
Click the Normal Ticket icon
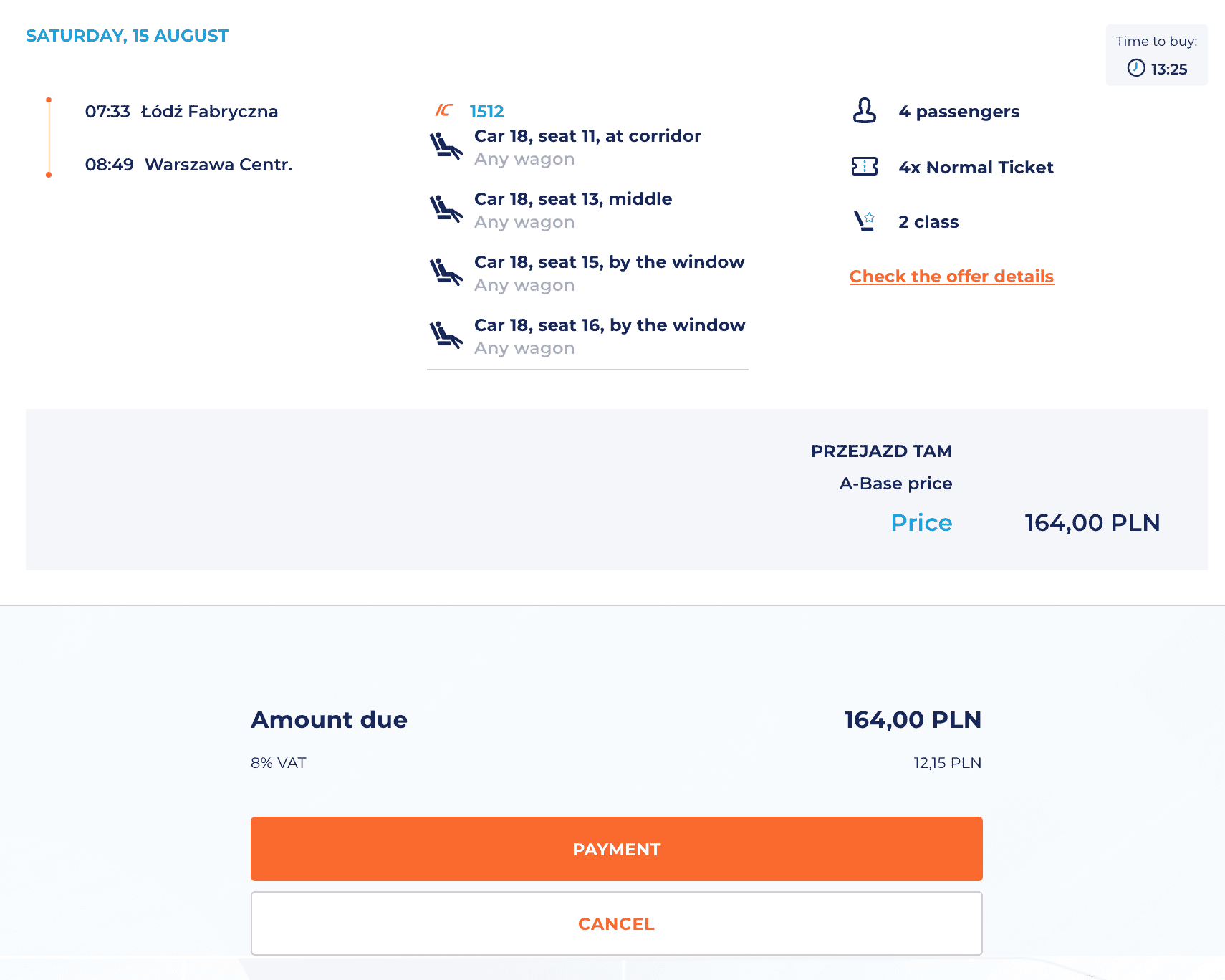(x=865, y=167)
